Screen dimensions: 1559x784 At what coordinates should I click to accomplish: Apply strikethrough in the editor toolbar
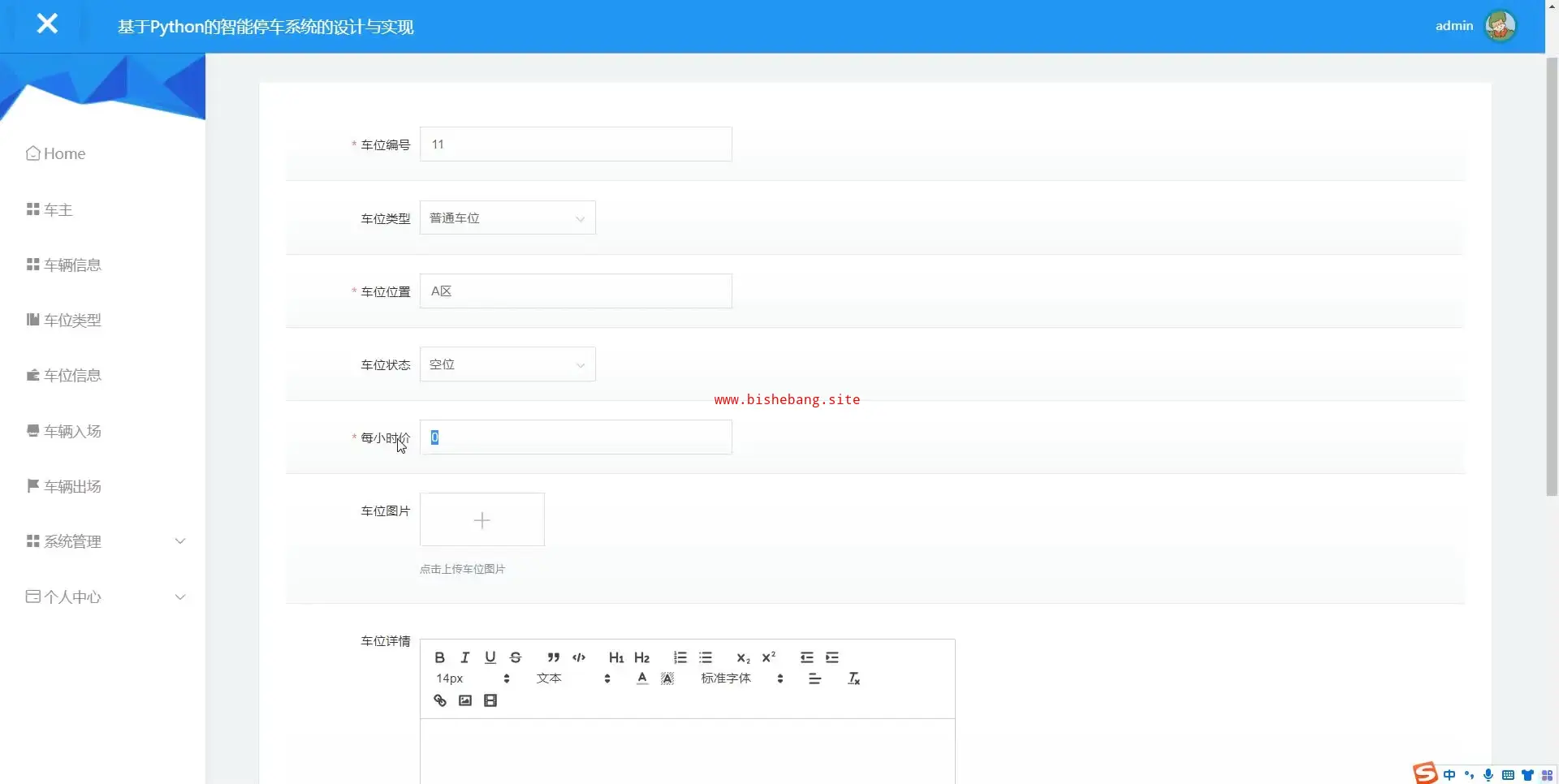516,657
